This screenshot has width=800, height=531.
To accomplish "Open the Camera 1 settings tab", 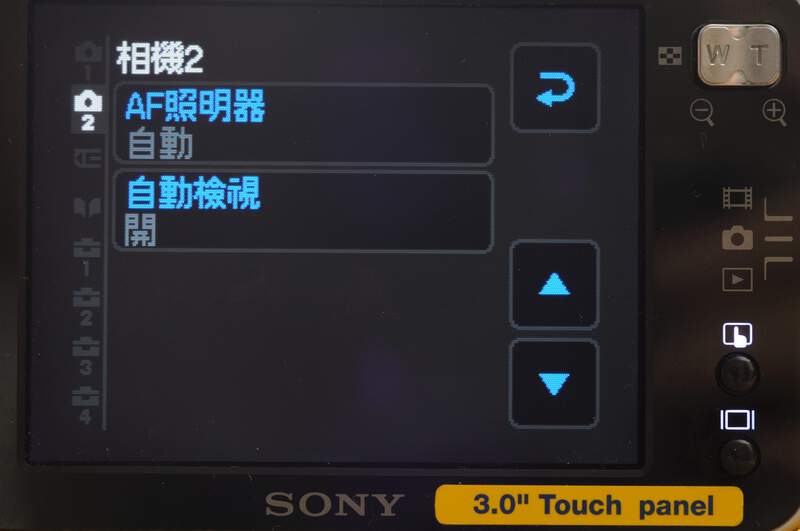I will click(88, 60).
